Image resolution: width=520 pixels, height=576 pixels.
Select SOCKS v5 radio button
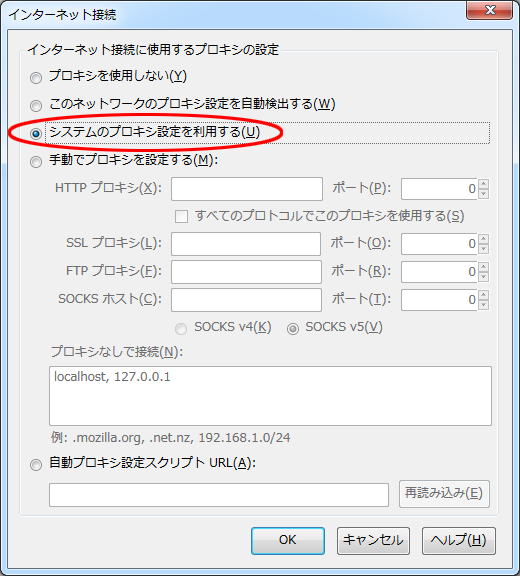coord(293,329)
